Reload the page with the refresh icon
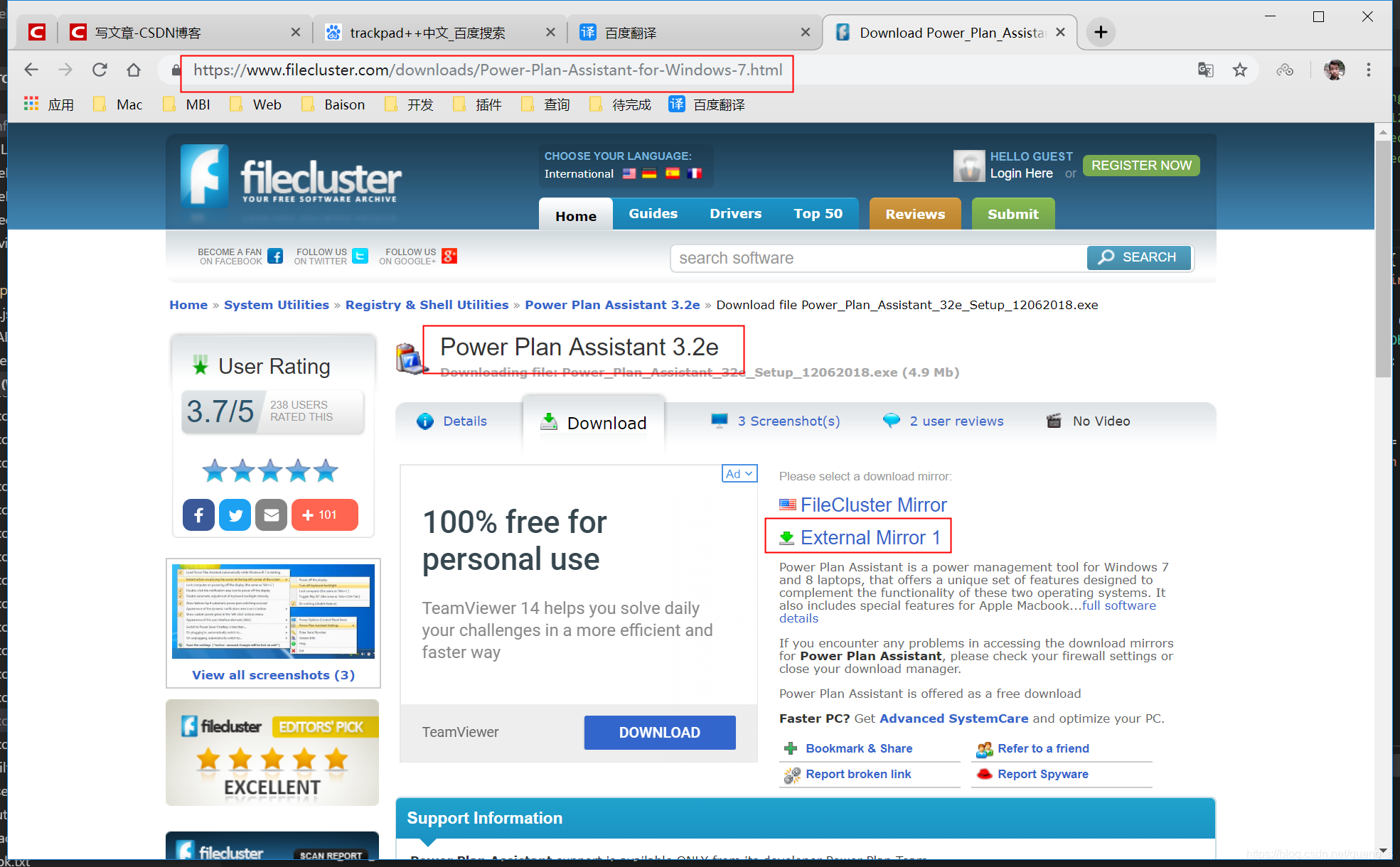 pyautogui.click(x=100, y=70)
